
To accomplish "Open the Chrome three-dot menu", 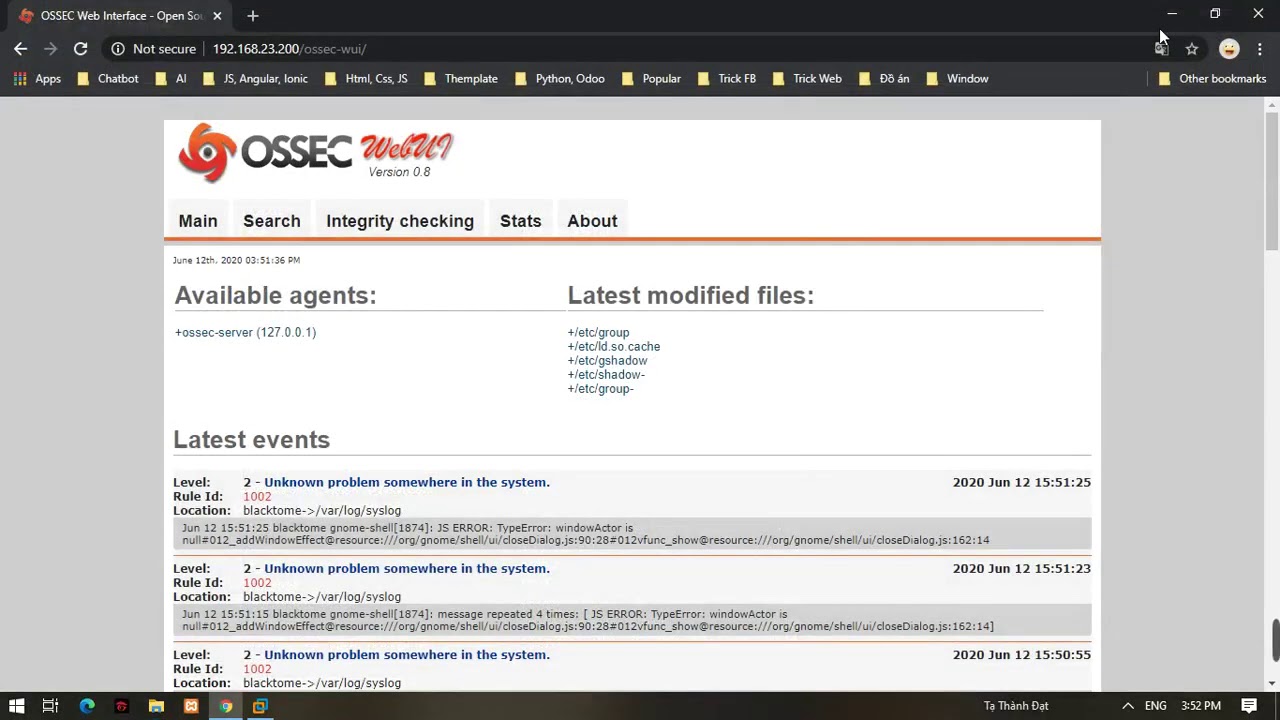I will coord(1259,49).
